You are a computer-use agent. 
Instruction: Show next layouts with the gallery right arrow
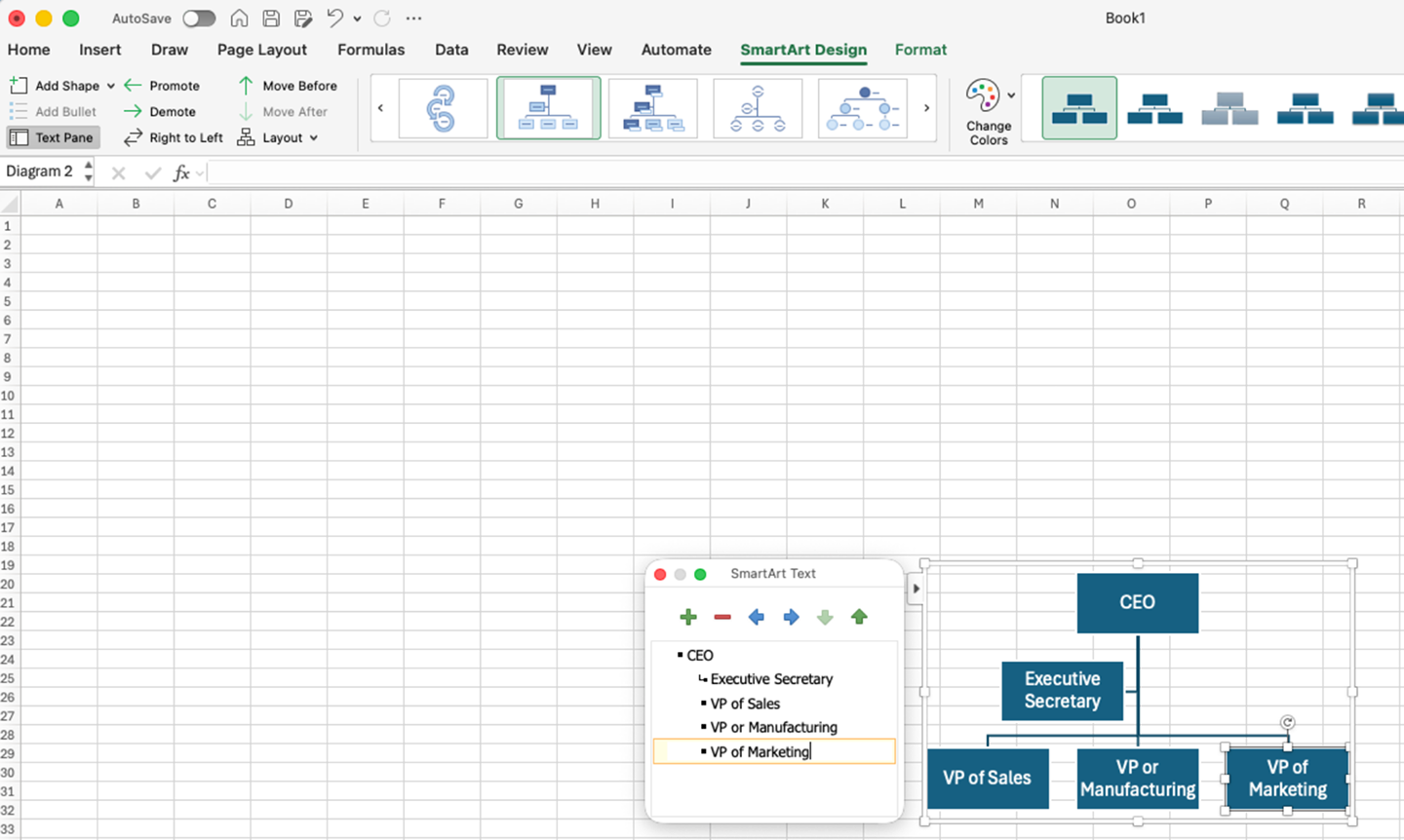(926, 108)
